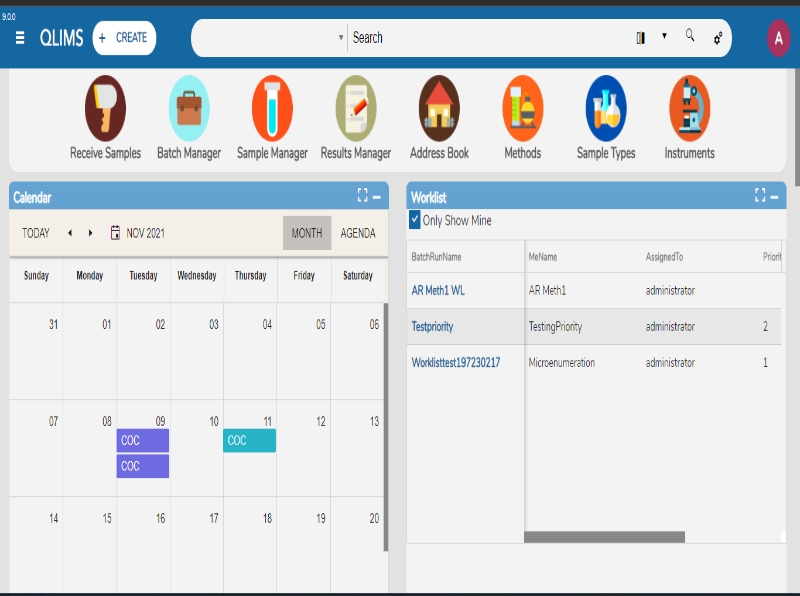Screen dimensions: 800x596
Task: Open Batch Manager briefcase icon
Action: [189, 108]
